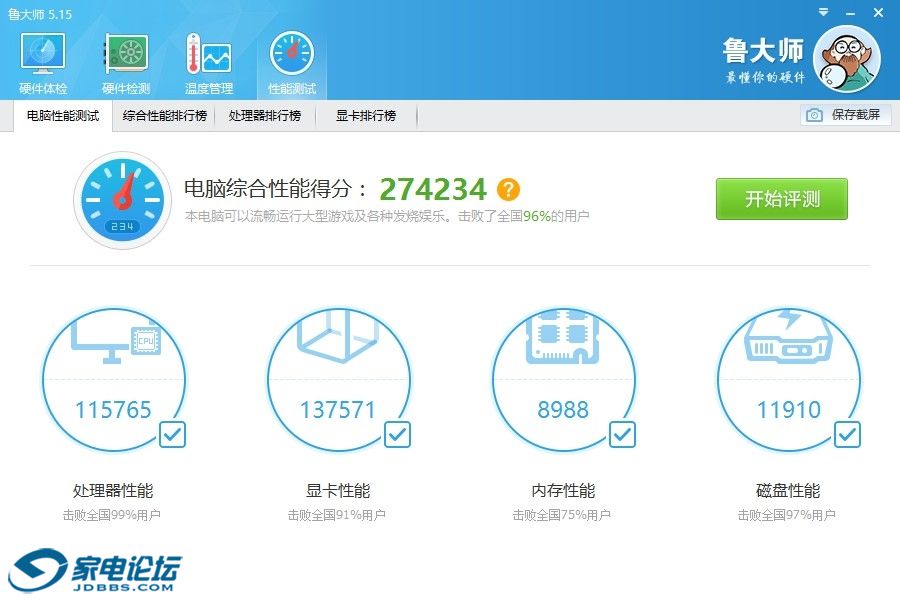This screenshot has height=600, width=900.
Task: Uncheck the 显卡性能 test checkbox
Action: (x=397, y=434)
